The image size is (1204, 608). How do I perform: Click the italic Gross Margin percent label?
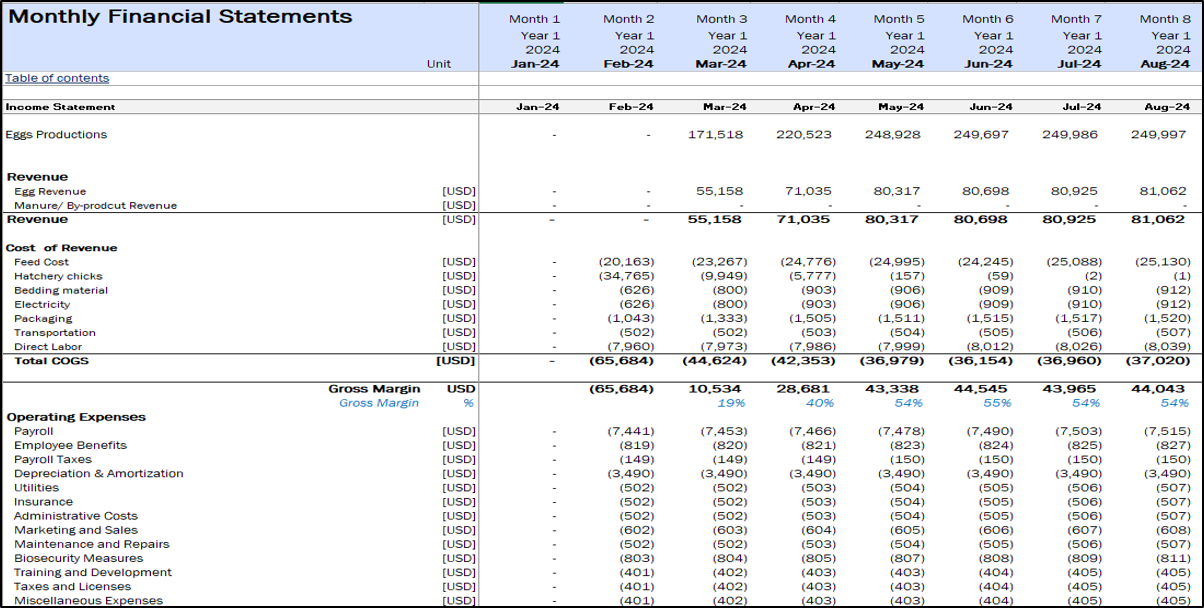tap(379, 403)
